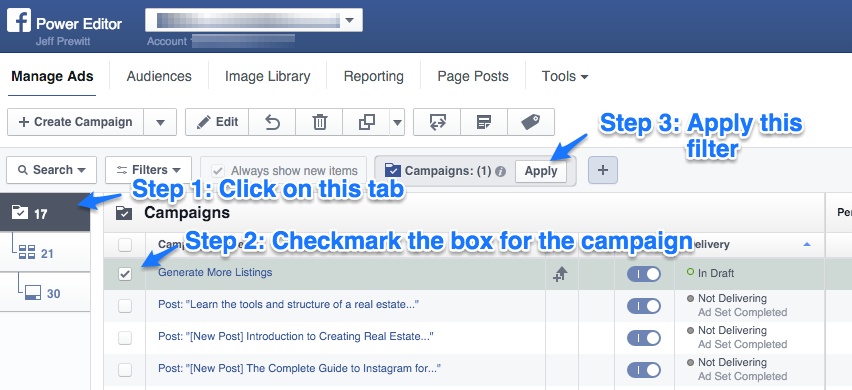Open the Image Library tab
The height and width of the screenshot is (390, 852).
tap(267, 77)
